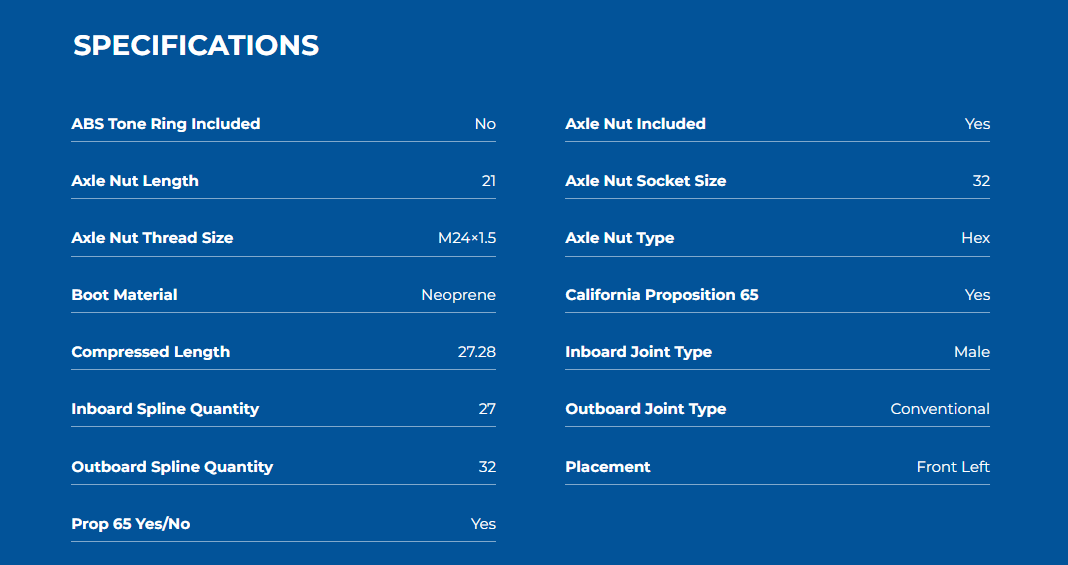Click the Hex value for Axle Nut Type
1068x565 pixels.
tap(975, 238)
